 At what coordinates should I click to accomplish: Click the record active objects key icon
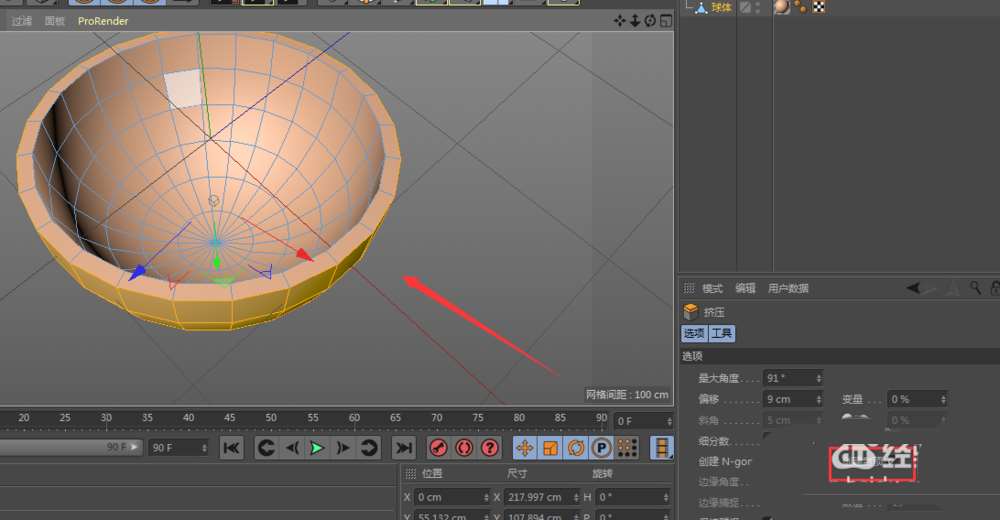click(438, 448)
